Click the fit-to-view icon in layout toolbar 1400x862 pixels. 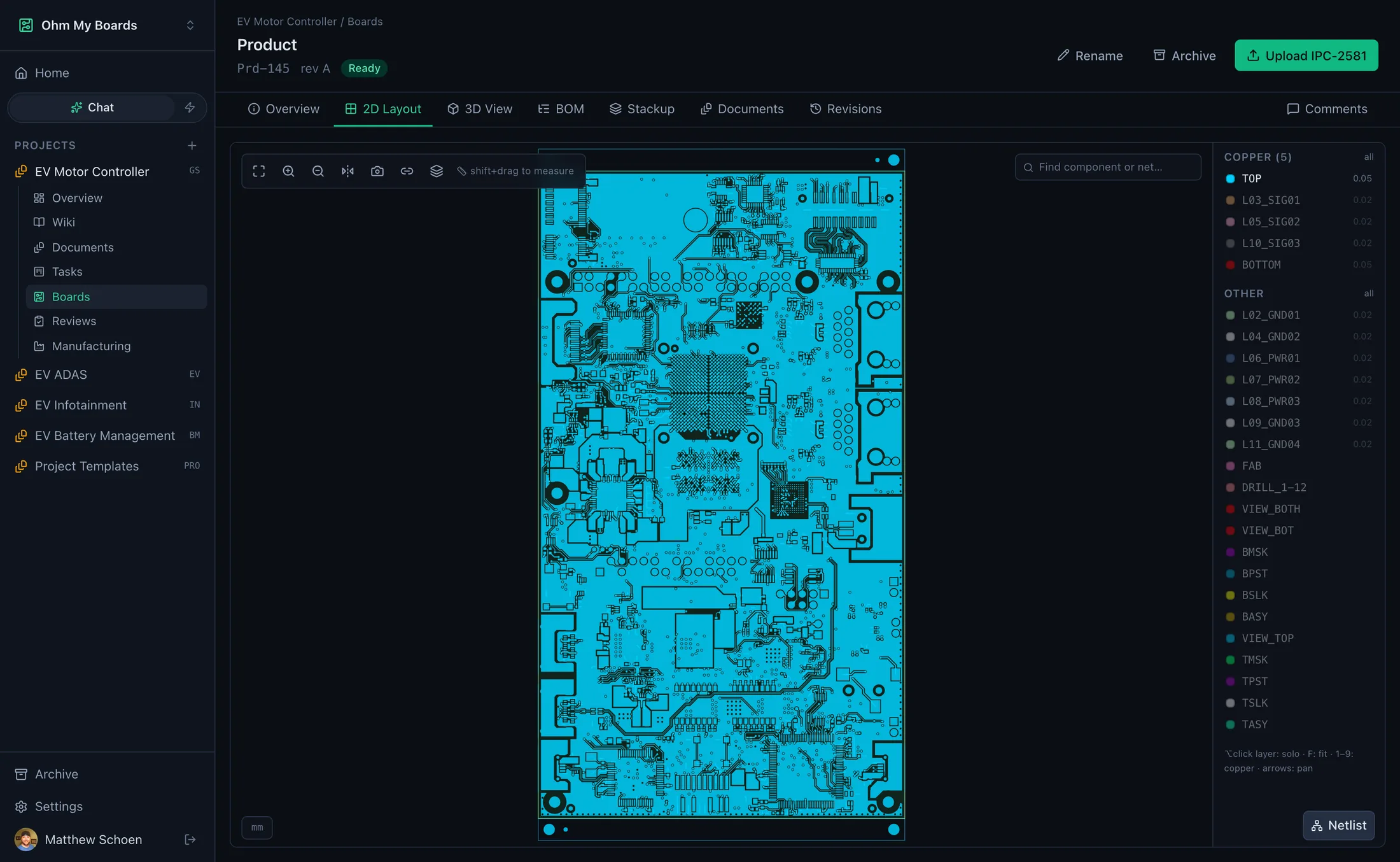[258, 171]
